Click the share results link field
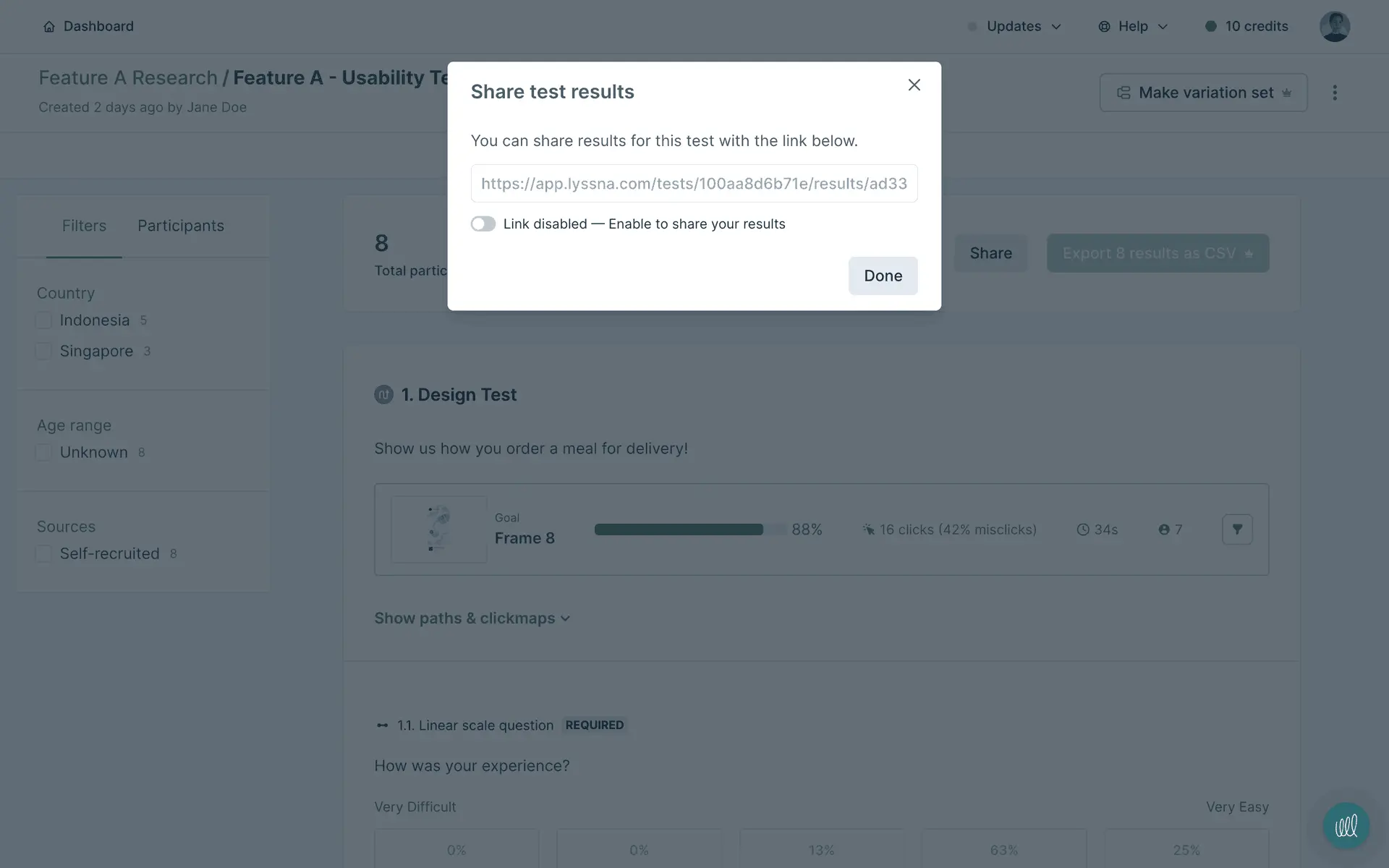The height and width of the screenshot is (868, 1389). click(694, 184)
